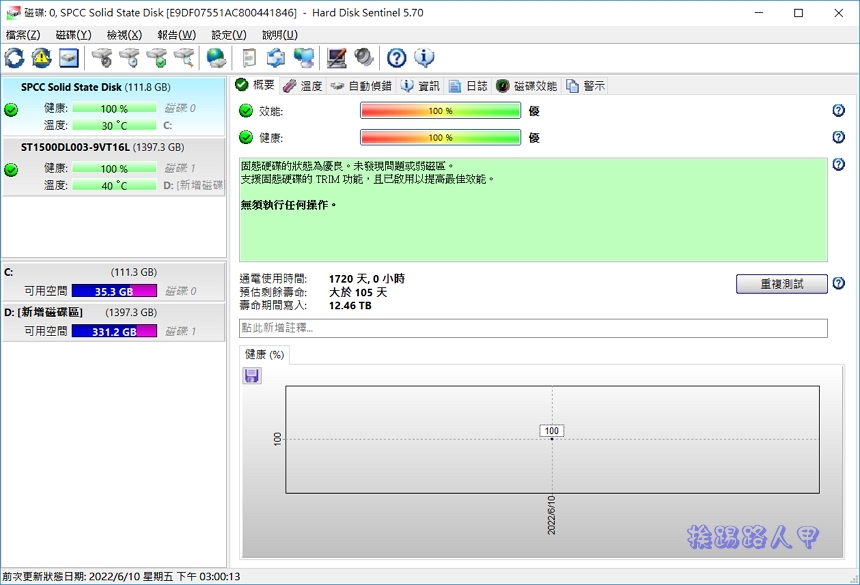
Task: Click the question mark next to 效能
Action: 838,110
